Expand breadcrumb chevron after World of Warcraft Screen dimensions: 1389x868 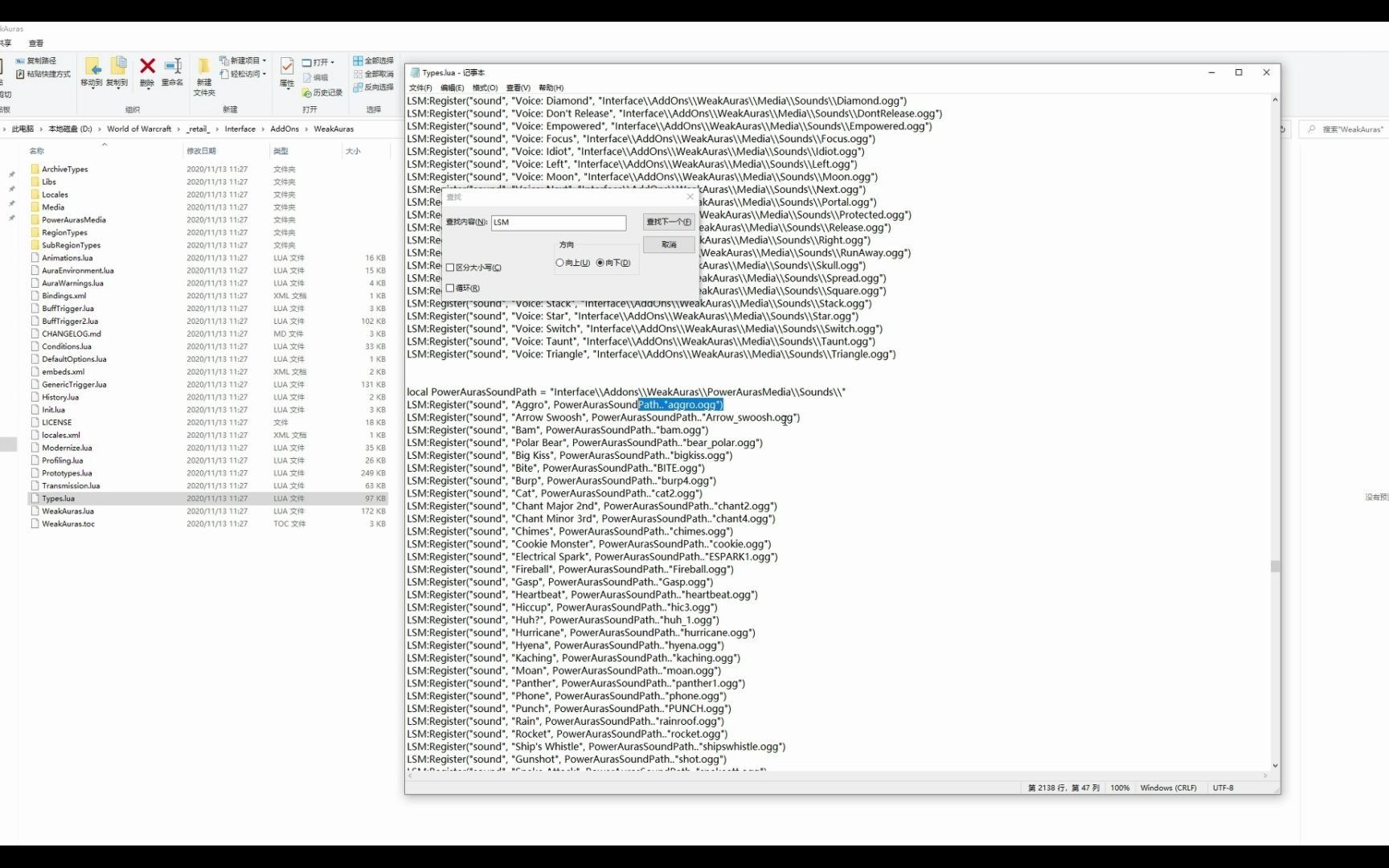pyautogui.click(x=178, y=129)
